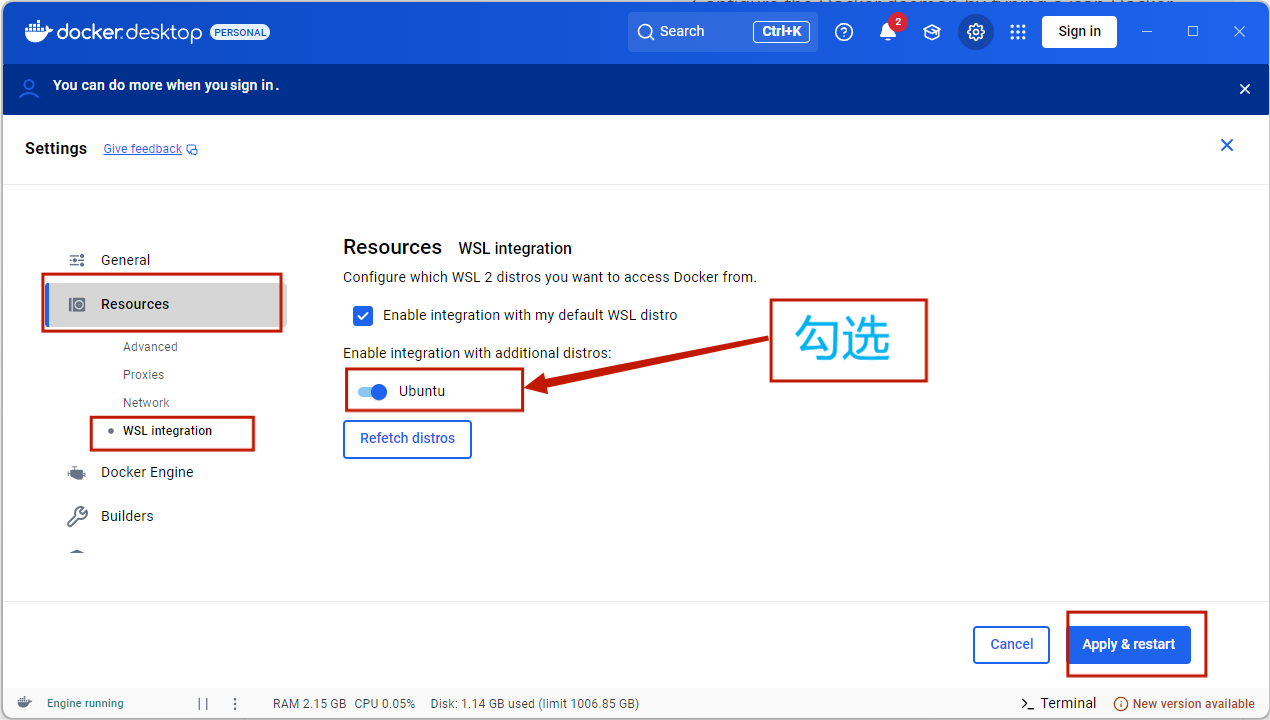Click the Settings gear icon in header
The height and width of the screenshot is (720, 1270).
976,32
